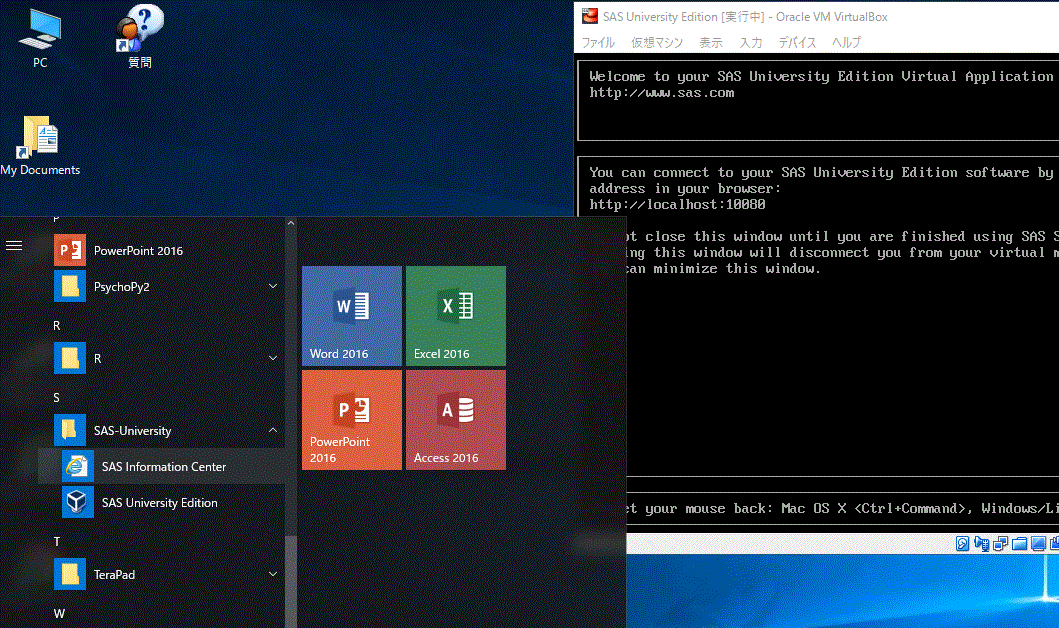Expand the TeraPad folder chevron

273,574
